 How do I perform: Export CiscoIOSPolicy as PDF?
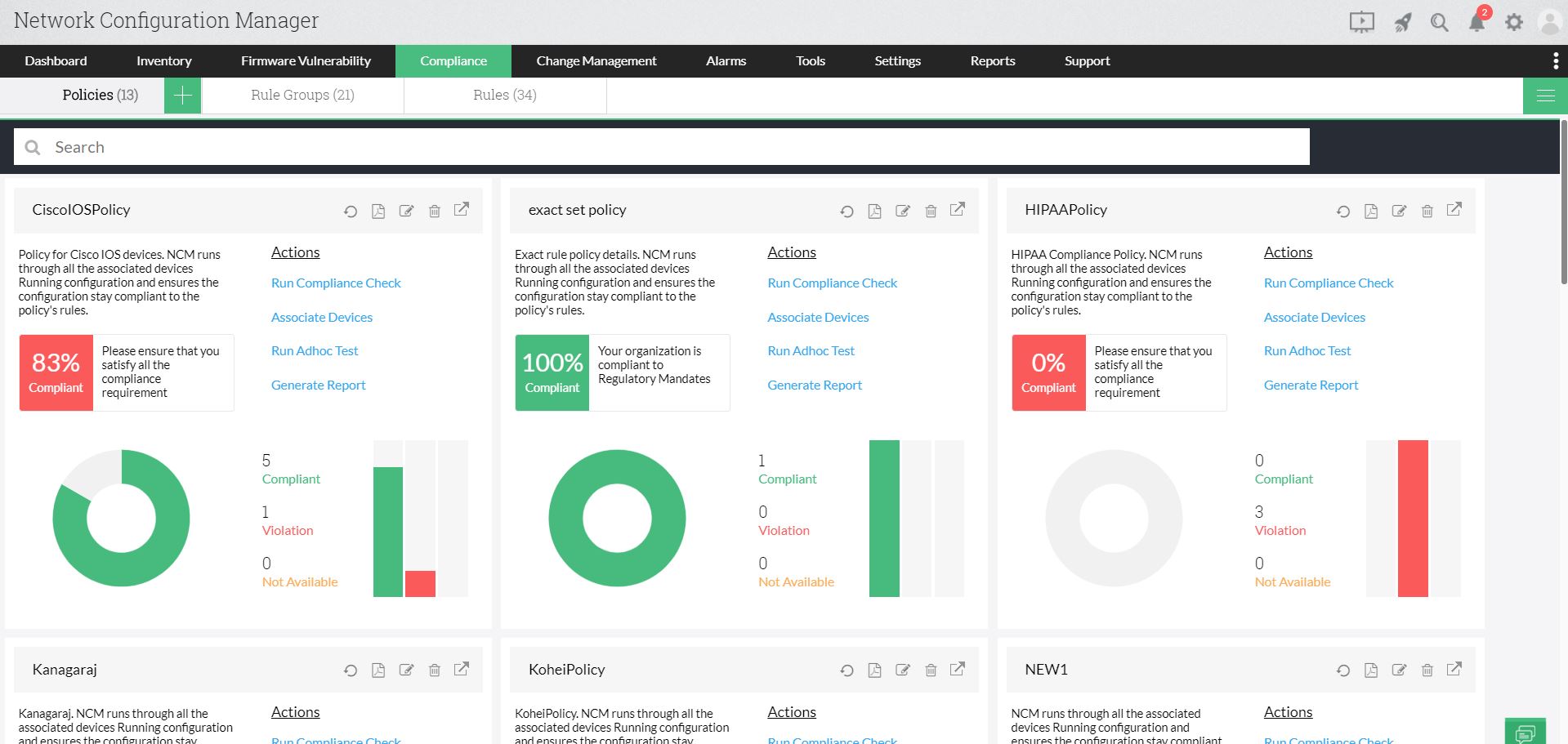[x=378, y=212]
